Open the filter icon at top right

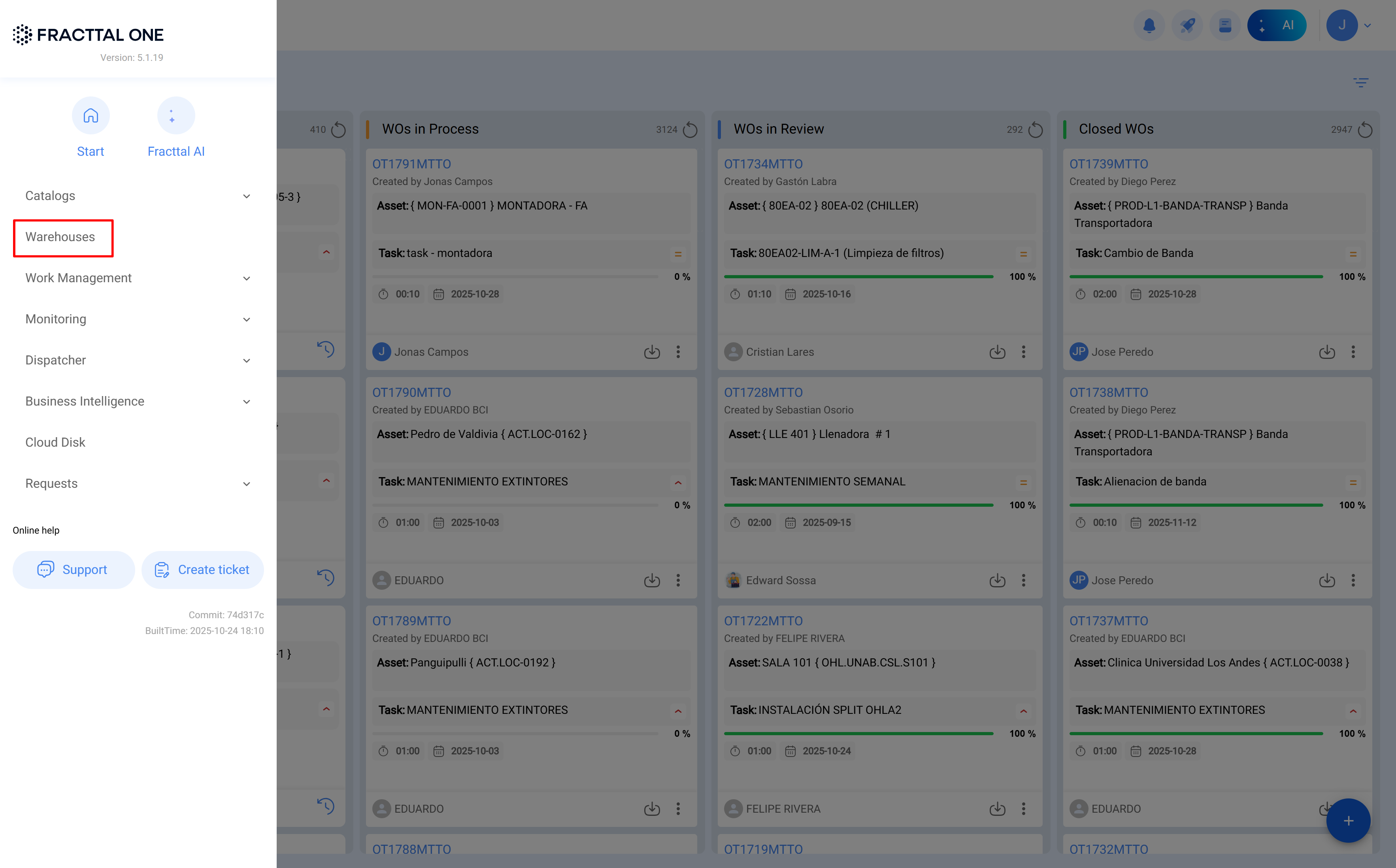click(1360, 83)
